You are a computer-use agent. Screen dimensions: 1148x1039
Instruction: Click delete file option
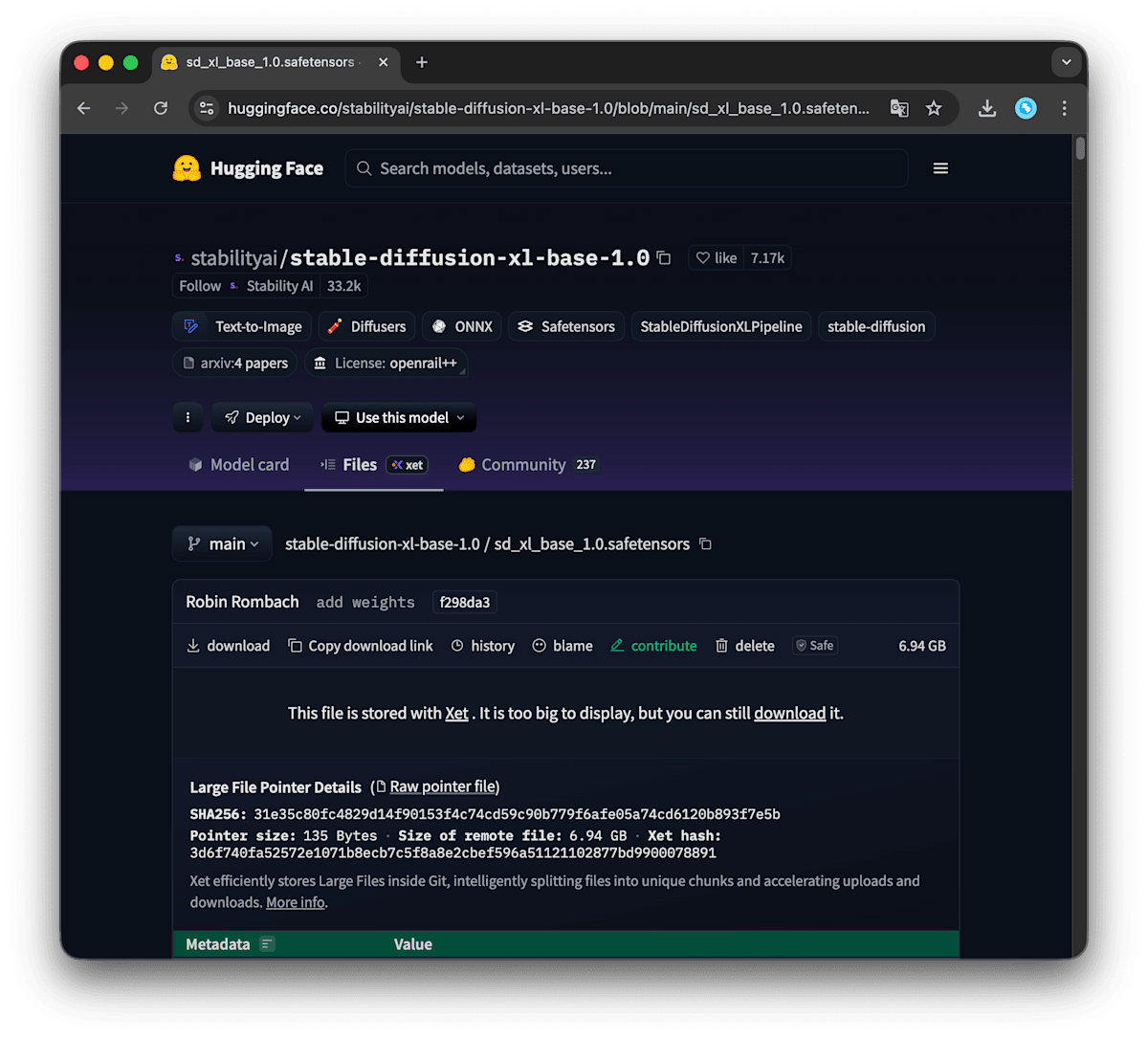coord(745,646)
